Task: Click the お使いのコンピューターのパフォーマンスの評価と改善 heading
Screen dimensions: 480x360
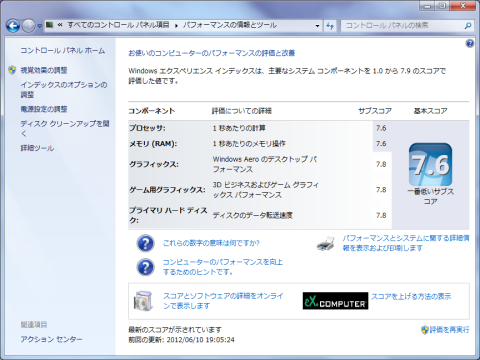Action: (x=212, y=53)
